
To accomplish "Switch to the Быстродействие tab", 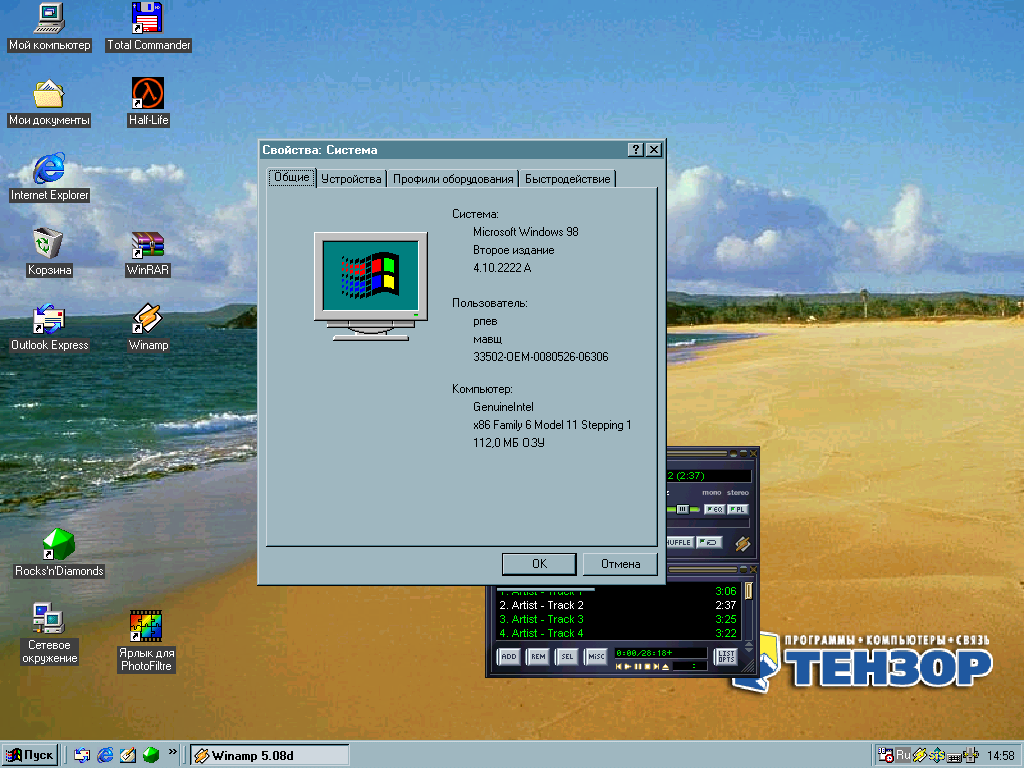I will click(568, 179).
